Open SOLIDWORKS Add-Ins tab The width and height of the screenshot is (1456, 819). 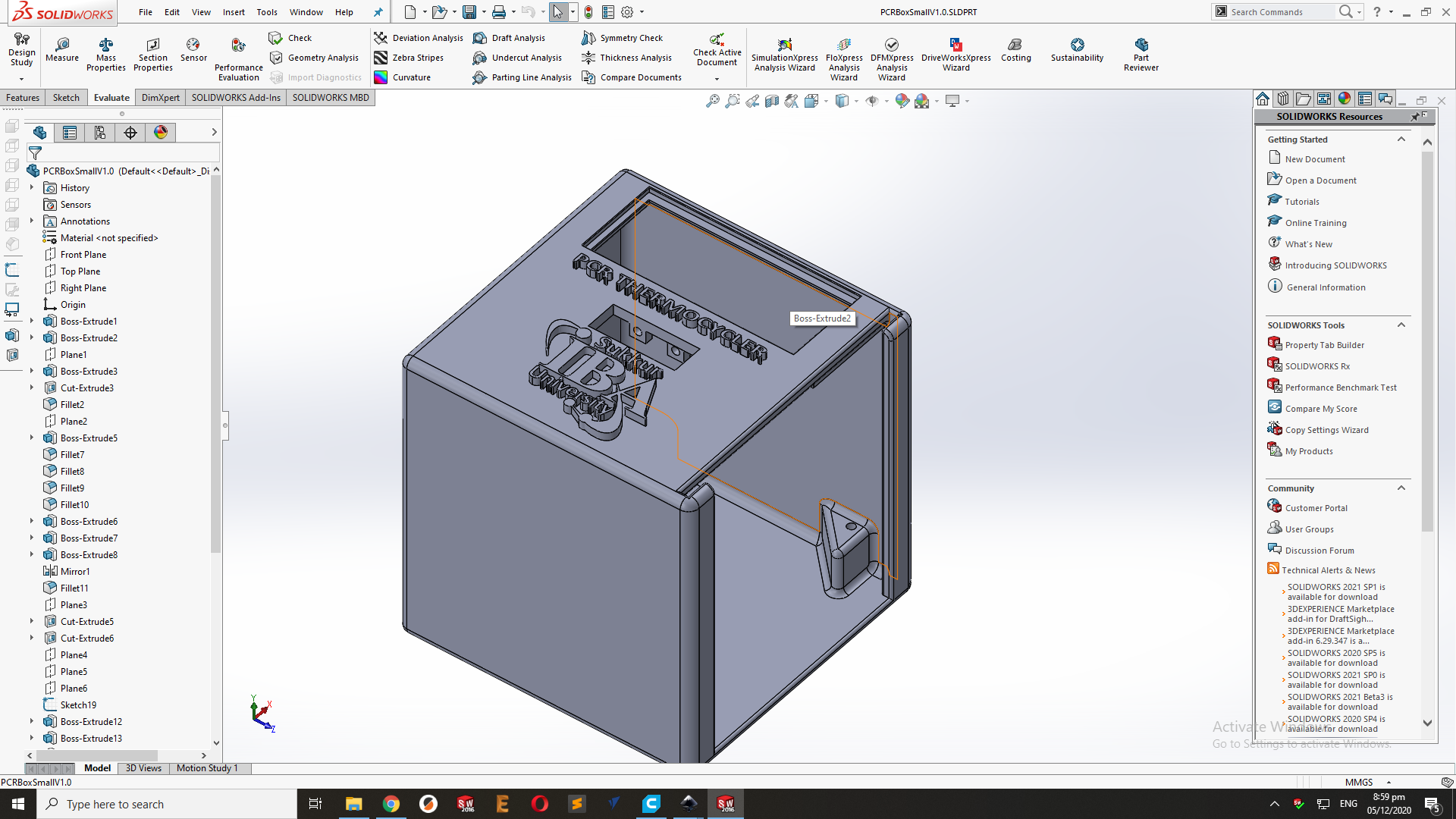236,98
